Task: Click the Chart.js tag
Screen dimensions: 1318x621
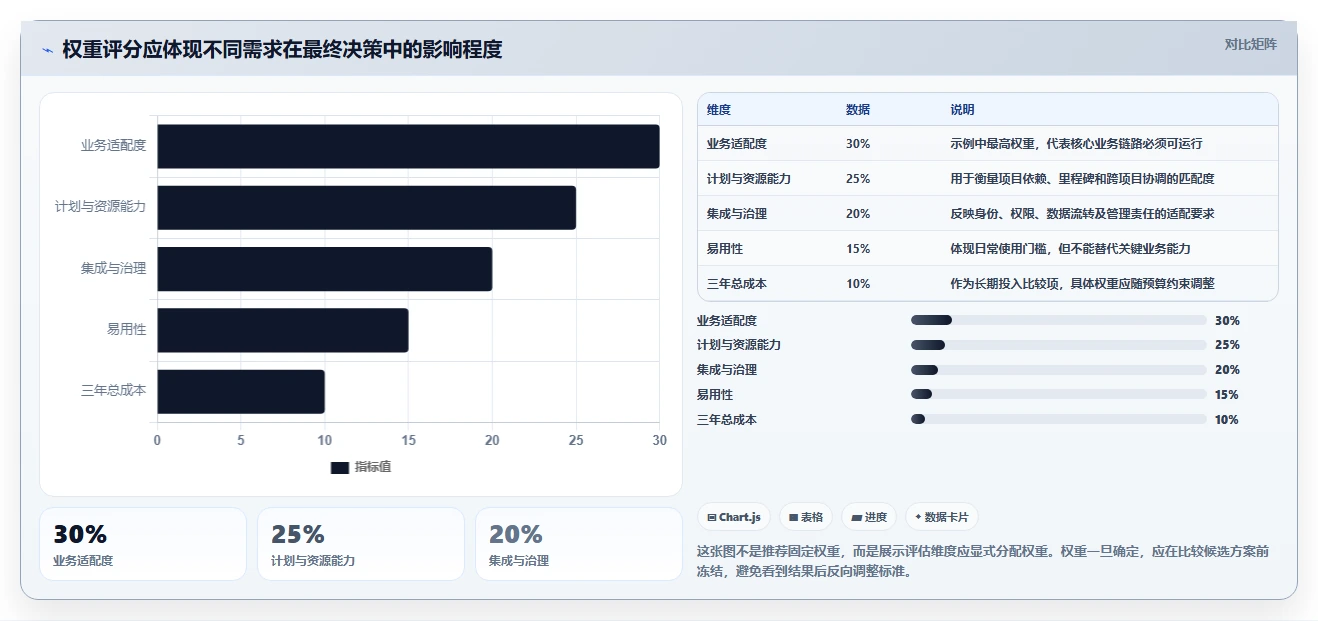Action: point(734,517)
